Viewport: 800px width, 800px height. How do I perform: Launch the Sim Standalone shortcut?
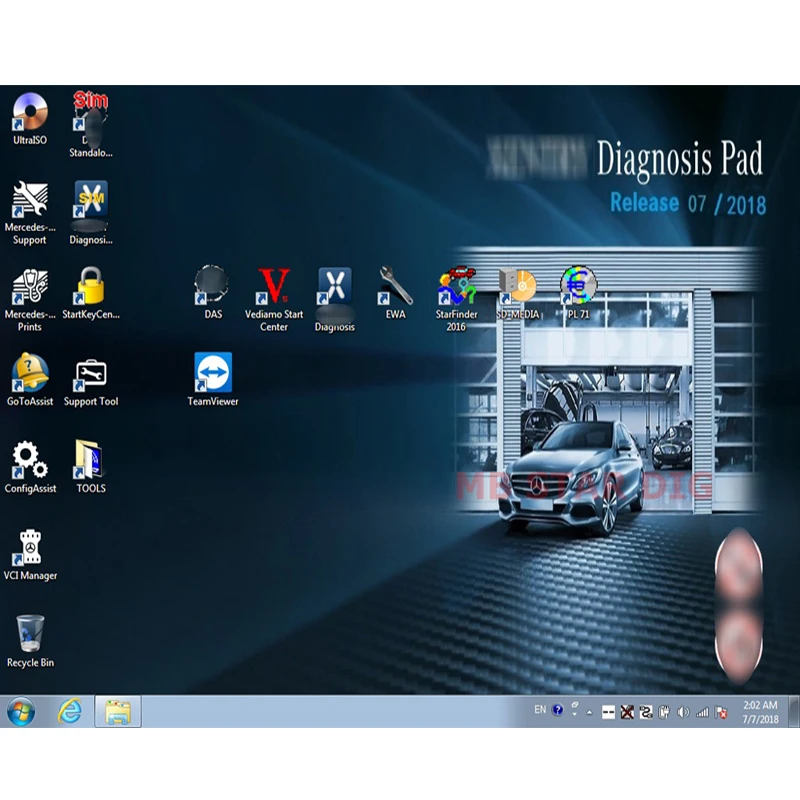point(91,124)
